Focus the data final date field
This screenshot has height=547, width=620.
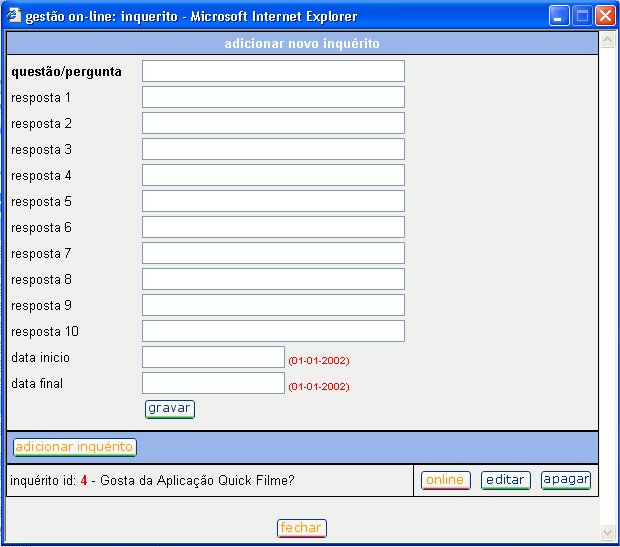[213, 383]
